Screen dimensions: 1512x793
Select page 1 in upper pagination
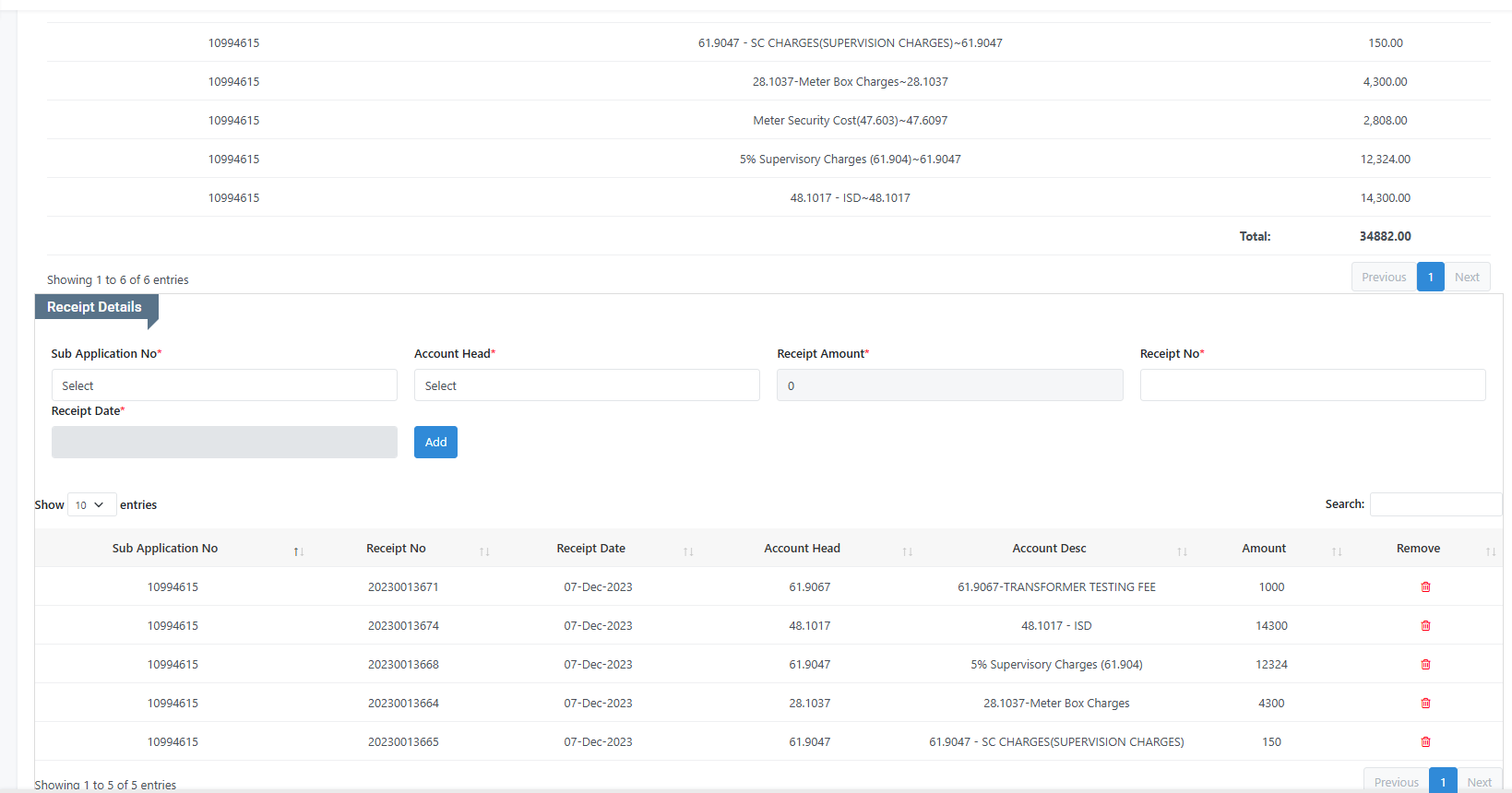coord(1430,278)
